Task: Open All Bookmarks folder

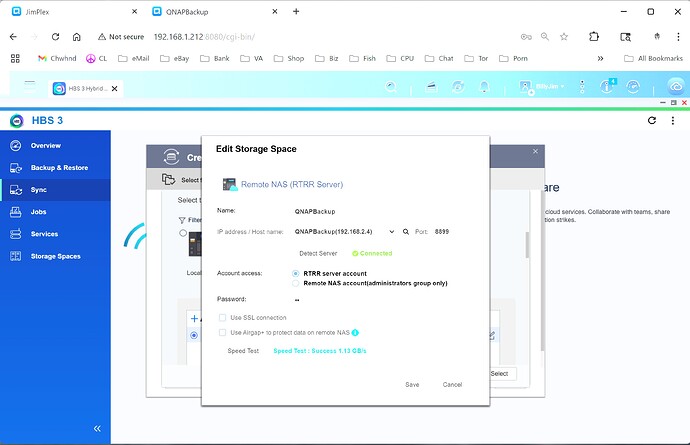Action: coord(653,58)
